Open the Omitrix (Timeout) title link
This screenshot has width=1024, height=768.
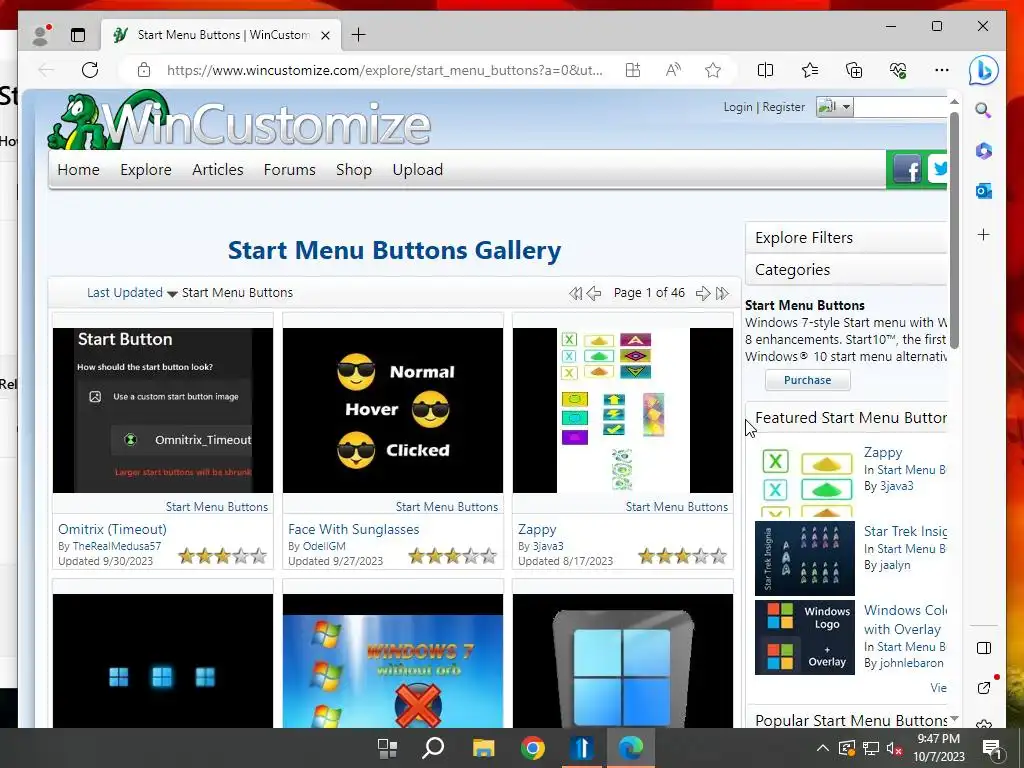pyautogui.click(x=112, y=529)
